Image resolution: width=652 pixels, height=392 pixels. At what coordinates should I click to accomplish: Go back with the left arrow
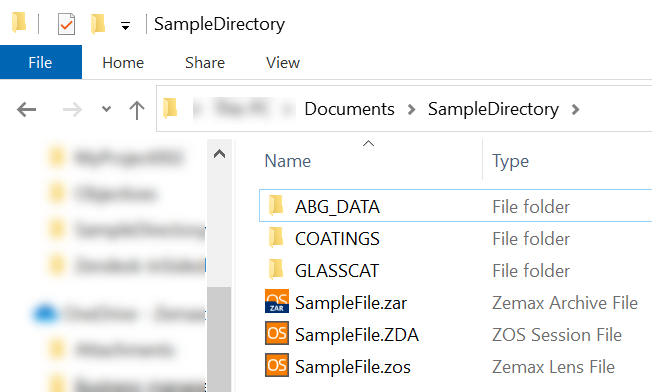tap(27, 110)
